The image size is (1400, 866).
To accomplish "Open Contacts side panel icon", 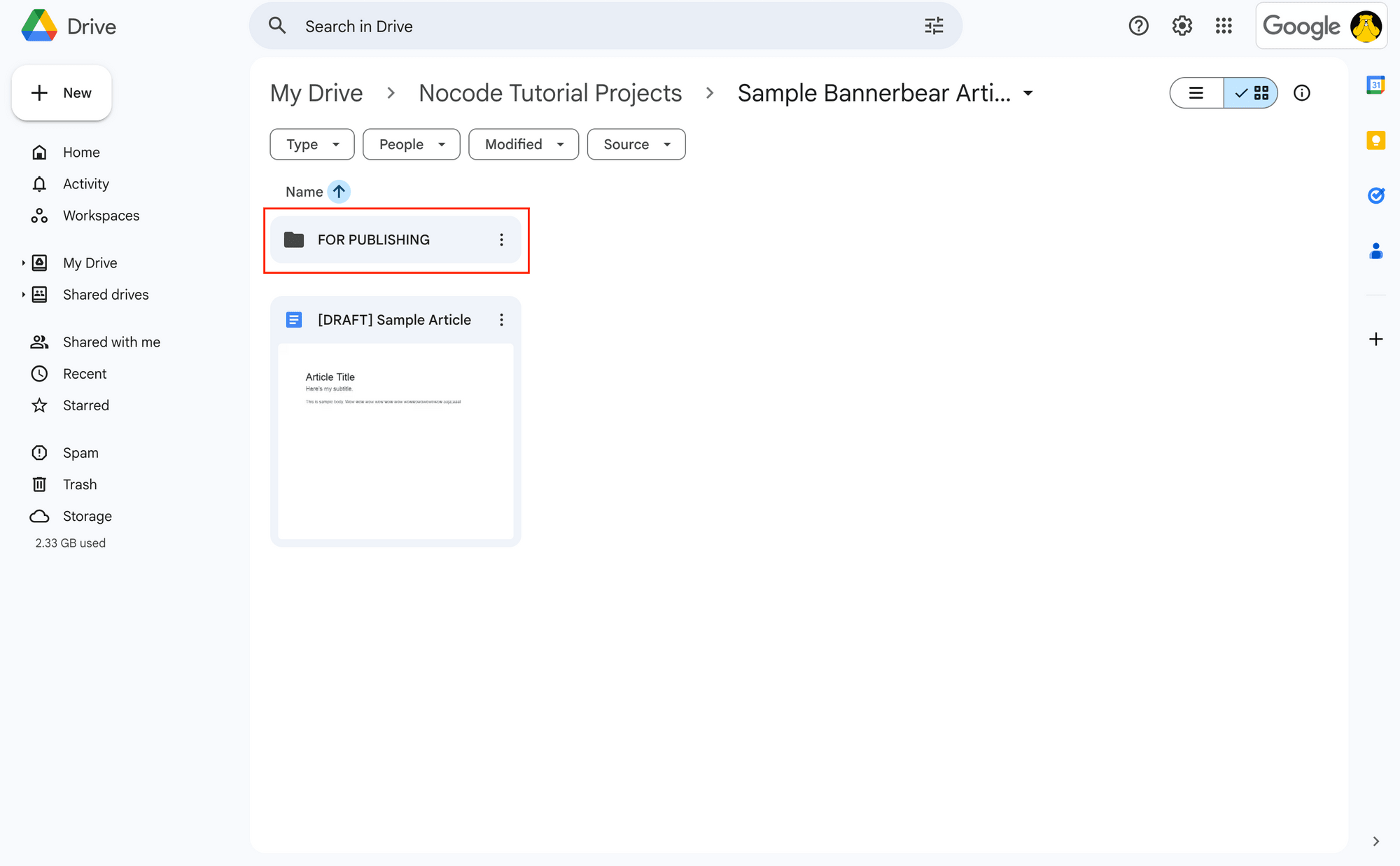I will pyautogui.click(x=1375, y=251).
